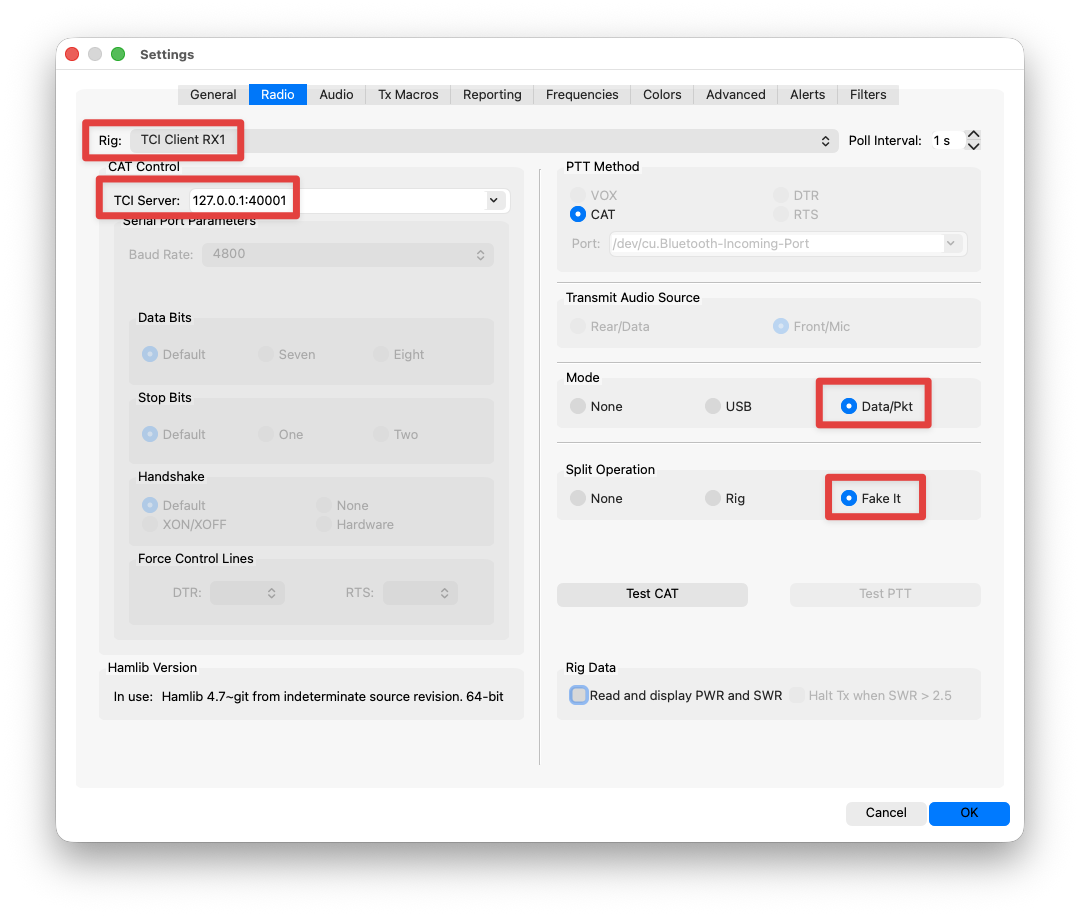Set Split Operation to Rig
Screen dimensions: 1080x916
[725, 498]
